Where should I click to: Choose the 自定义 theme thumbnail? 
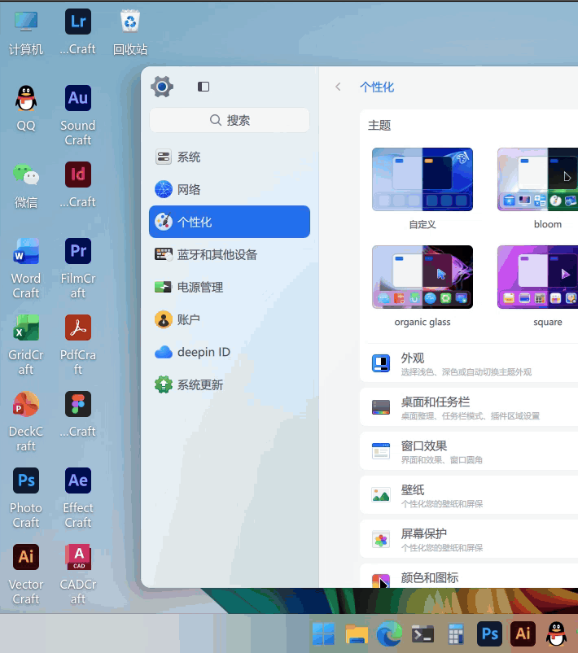[x=422, y=179]
